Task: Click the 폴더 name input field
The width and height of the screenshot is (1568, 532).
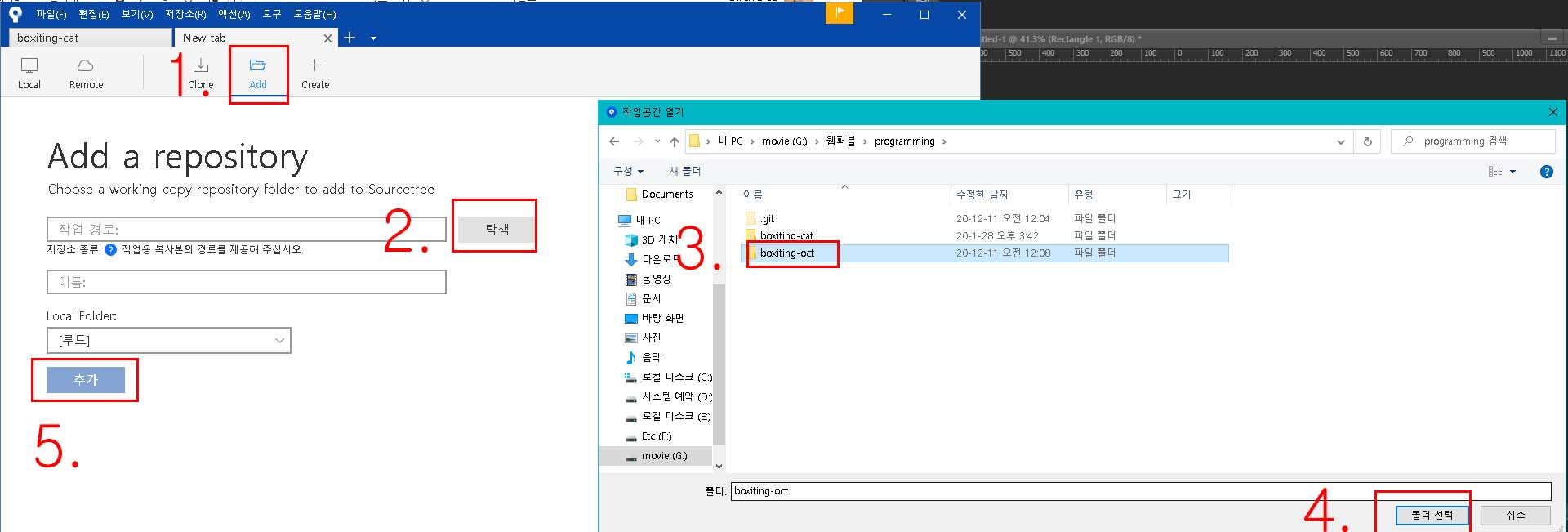Action: 1141,491
